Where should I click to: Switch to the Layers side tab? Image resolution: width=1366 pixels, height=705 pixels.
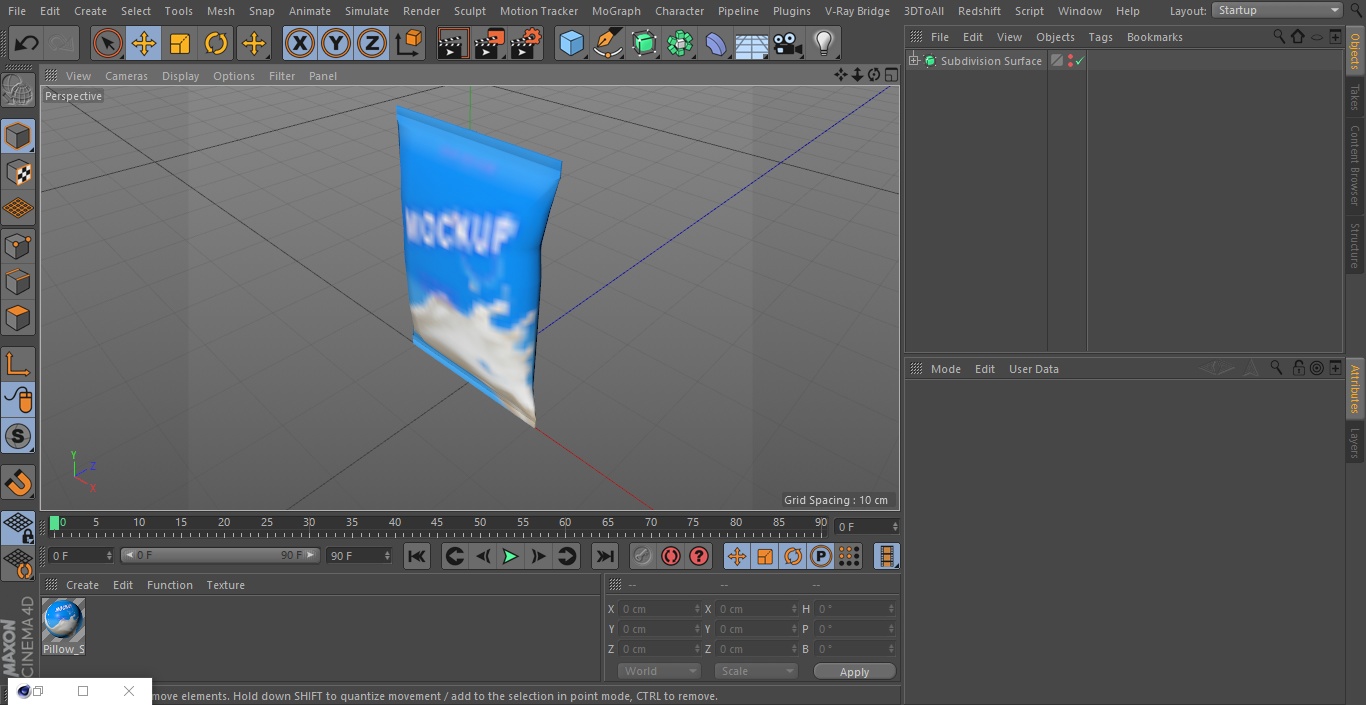click(1355, 442)
